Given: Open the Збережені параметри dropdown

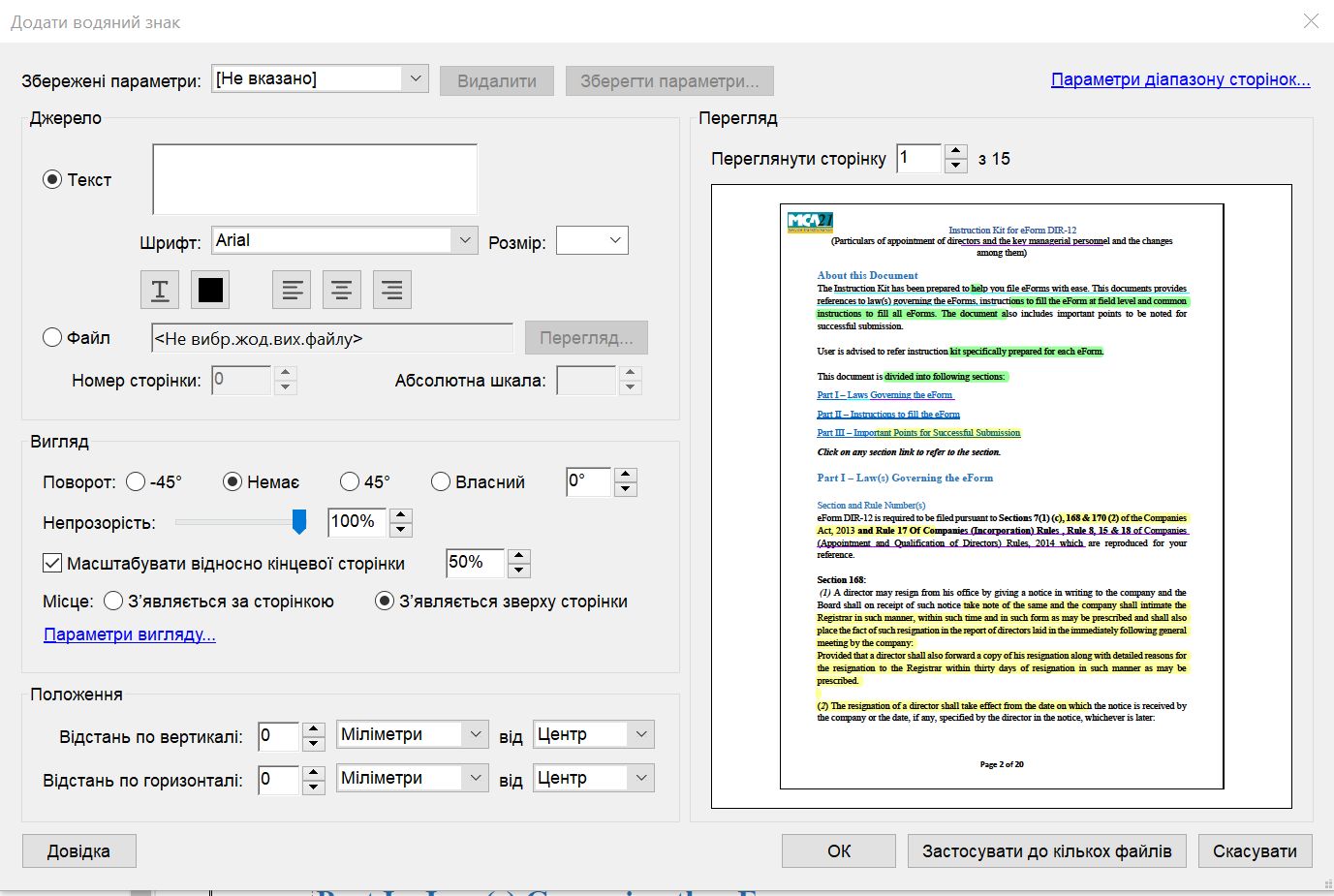Looking at the screenshot, I should 321,78.
